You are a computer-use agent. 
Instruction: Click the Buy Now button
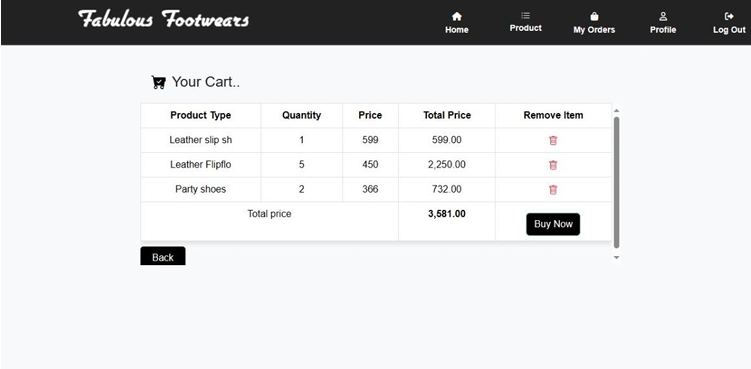coord(553,224)
